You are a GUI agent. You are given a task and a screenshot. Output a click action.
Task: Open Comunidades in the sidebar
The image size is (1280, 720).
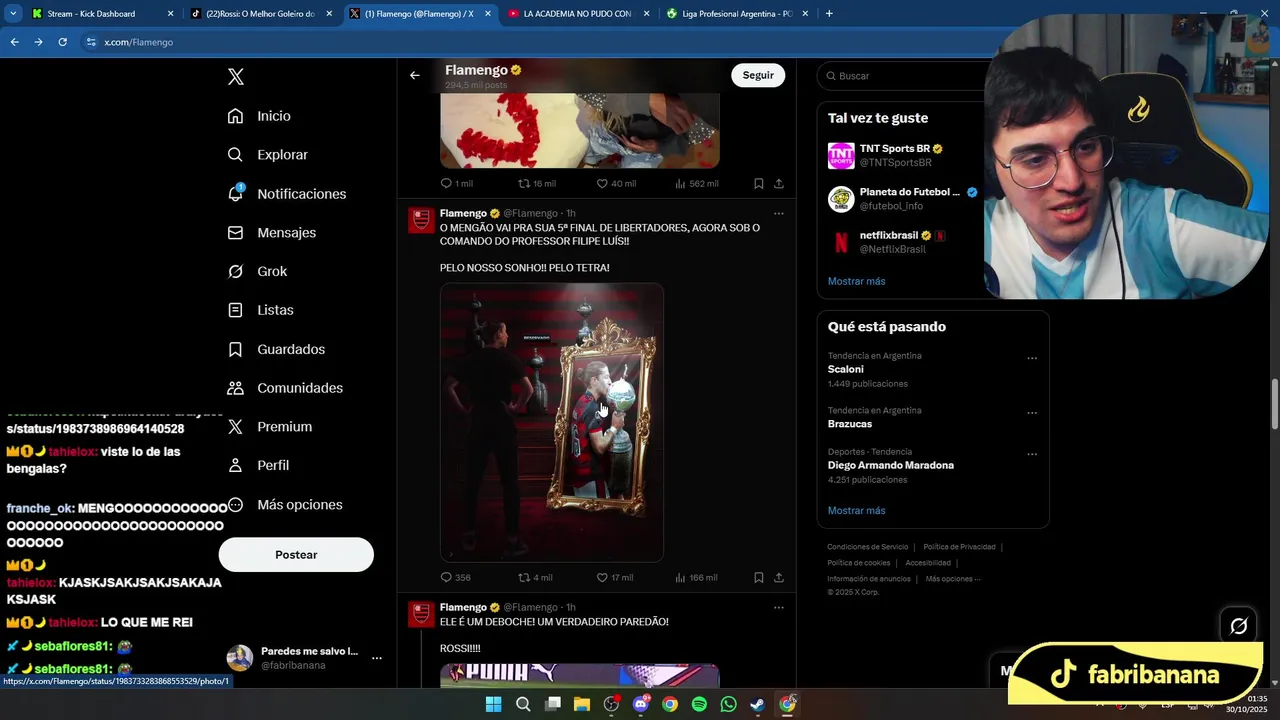click(285, 388)
